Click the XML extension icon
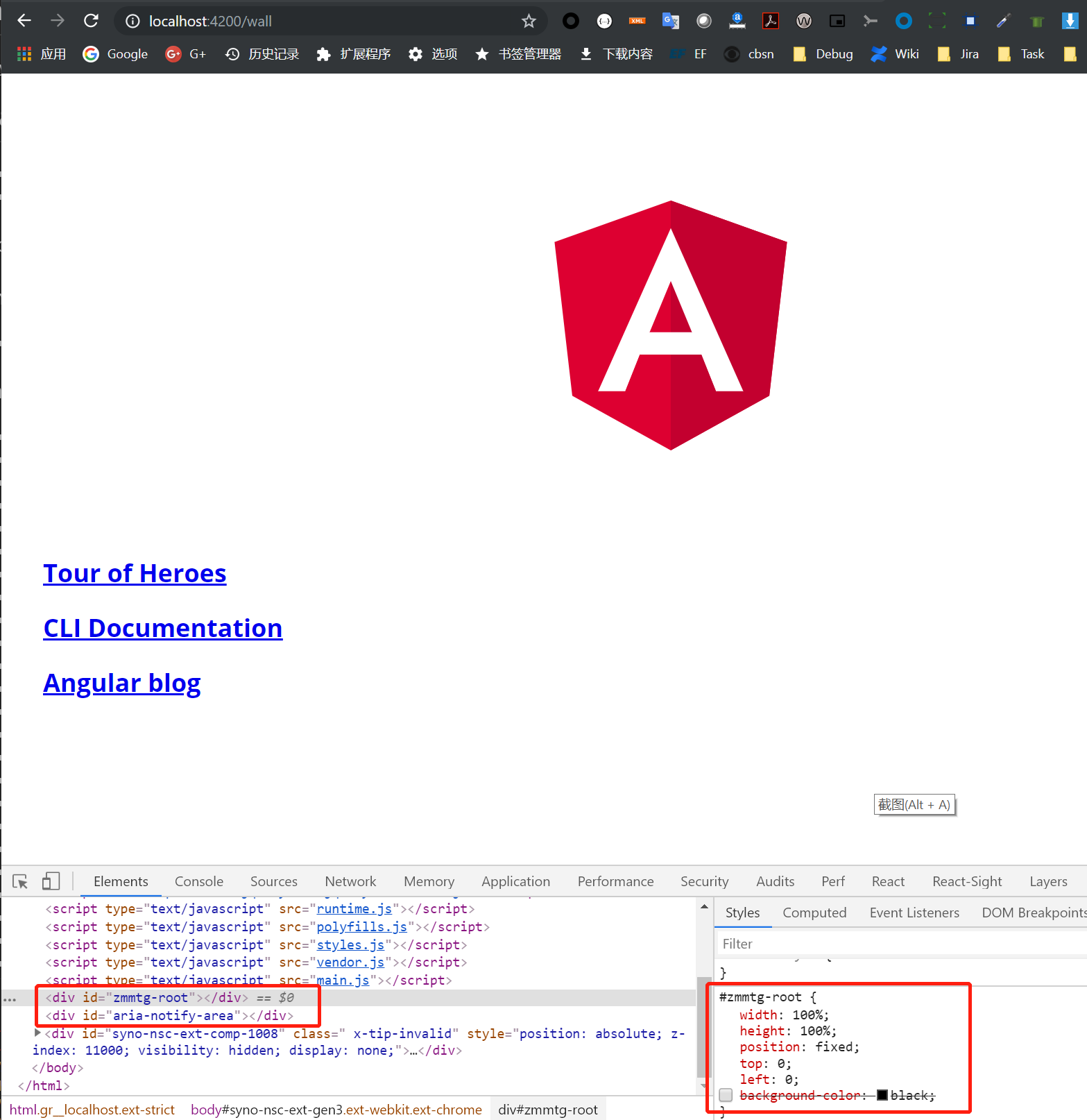Image resolution: width=1087 pixels, height=1120 pixels. [x=637, y=22]
